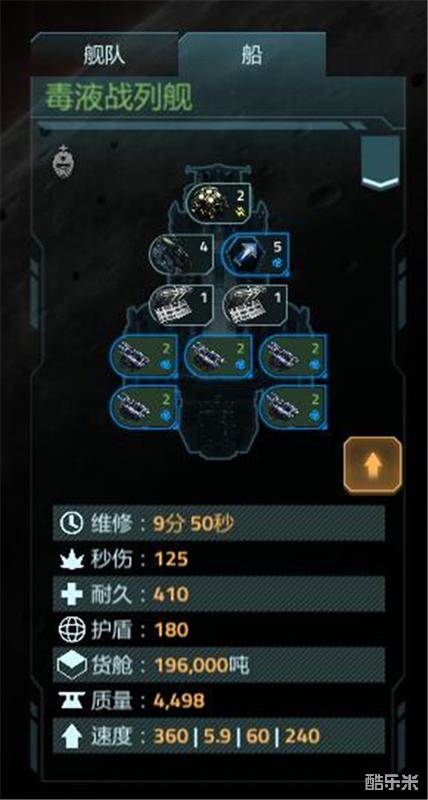The image size is (428, 800).
Task: Select the top-right weapon turret slot
Action: [293, 356]
